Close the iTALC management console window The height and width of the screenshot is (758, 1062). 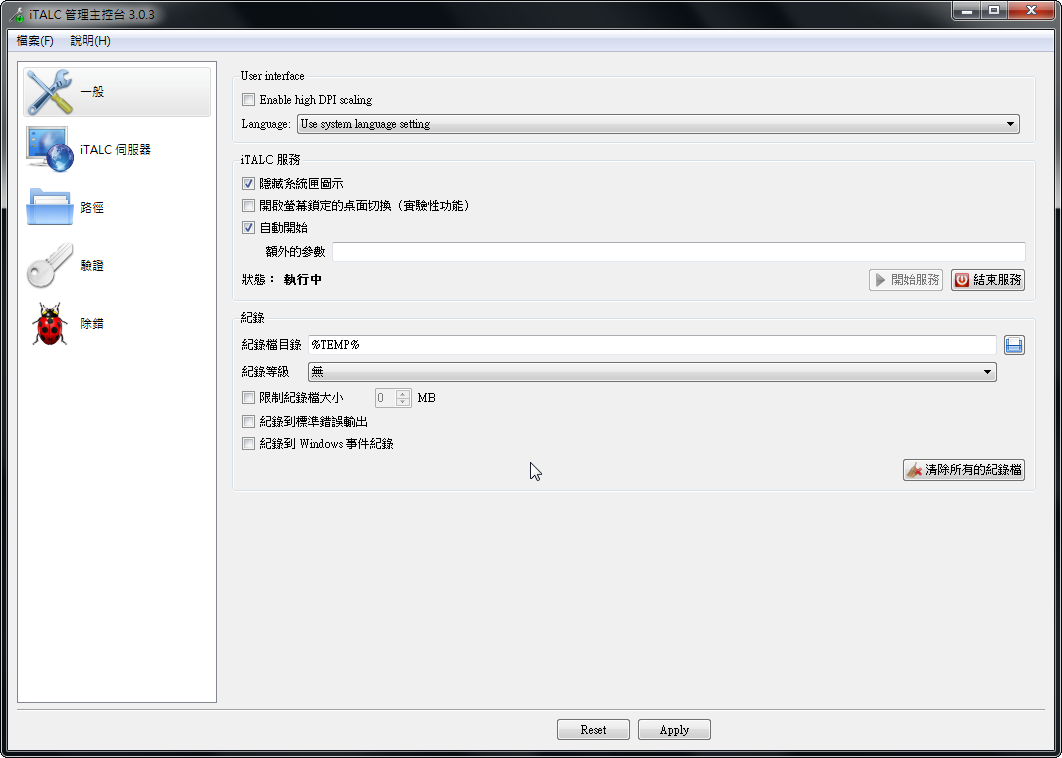point(1032,10)
